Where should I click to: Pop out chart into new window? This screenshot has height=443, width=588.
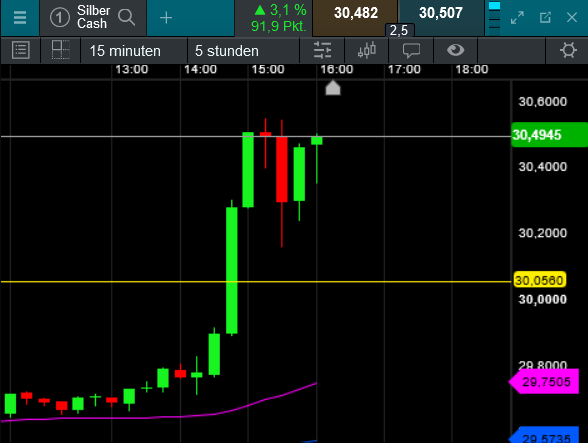click(545, 18)
